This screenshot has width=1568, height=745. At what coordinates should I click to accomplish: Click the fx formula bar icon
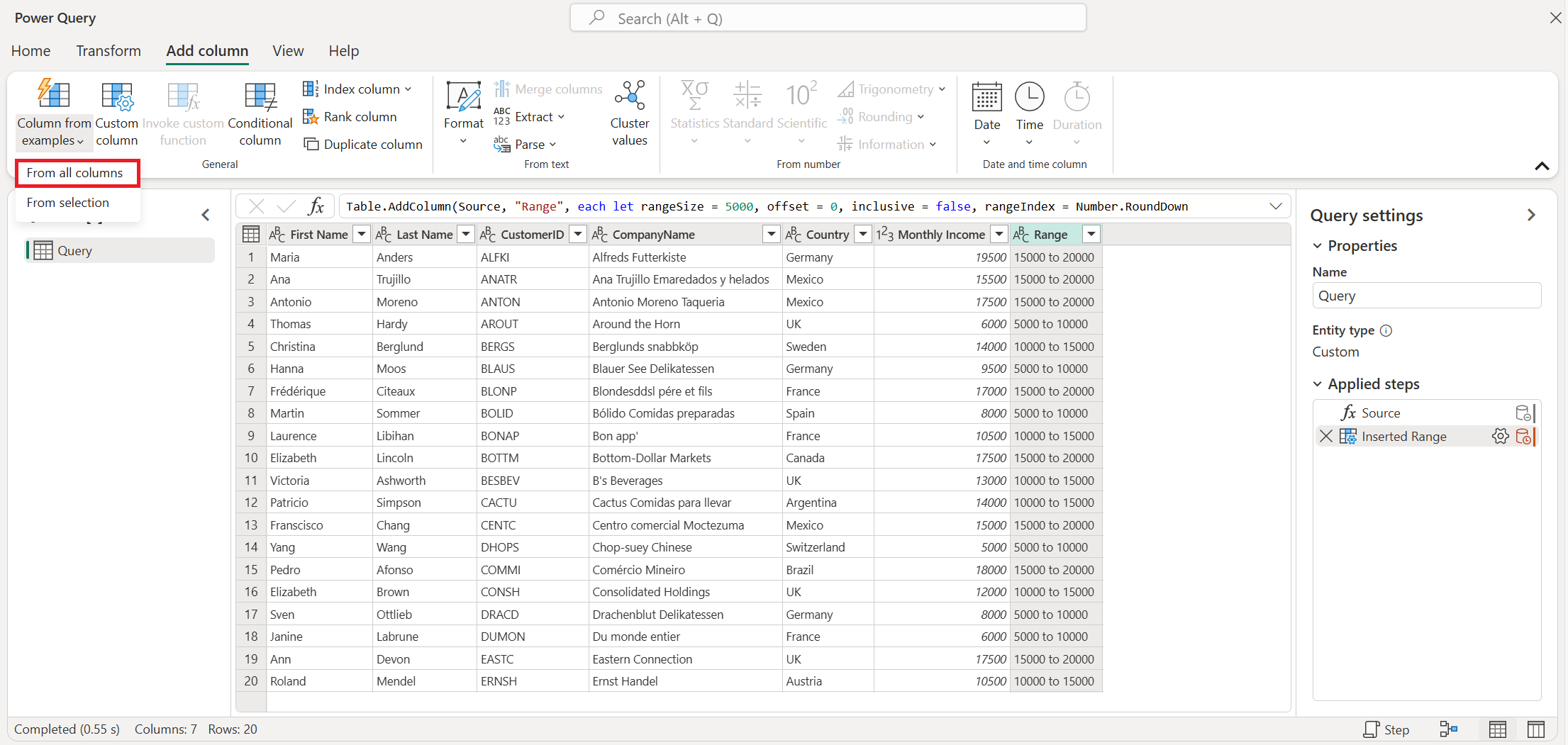316,207
